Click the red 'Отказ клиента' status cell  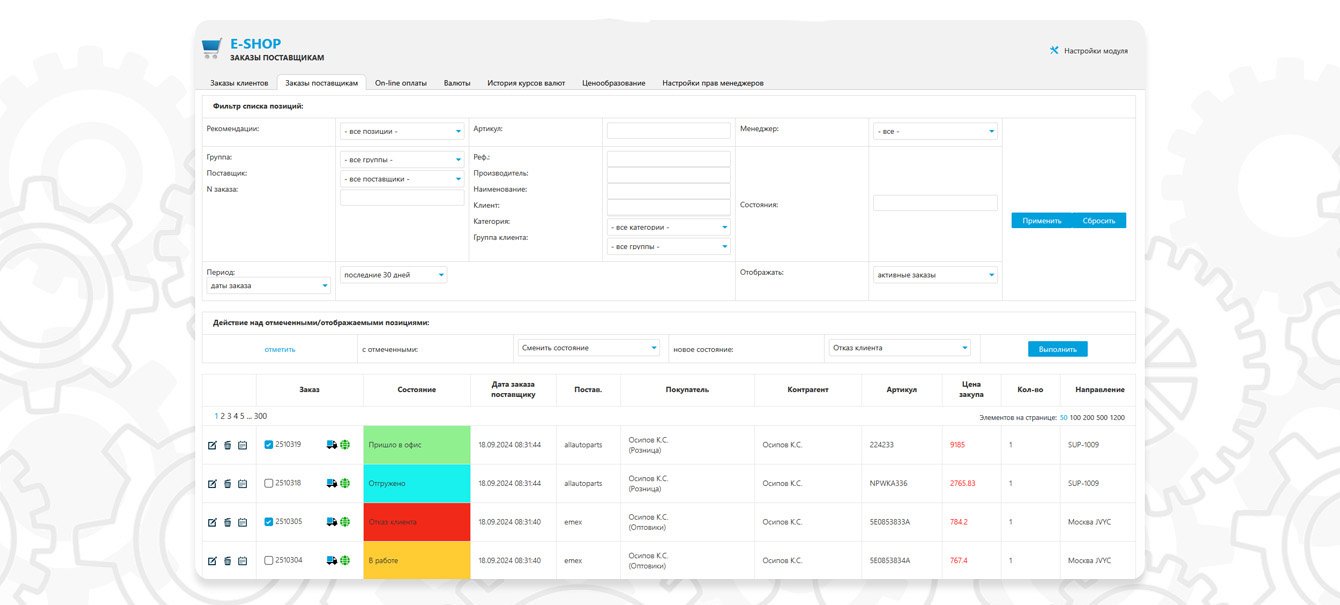point(417,522)
